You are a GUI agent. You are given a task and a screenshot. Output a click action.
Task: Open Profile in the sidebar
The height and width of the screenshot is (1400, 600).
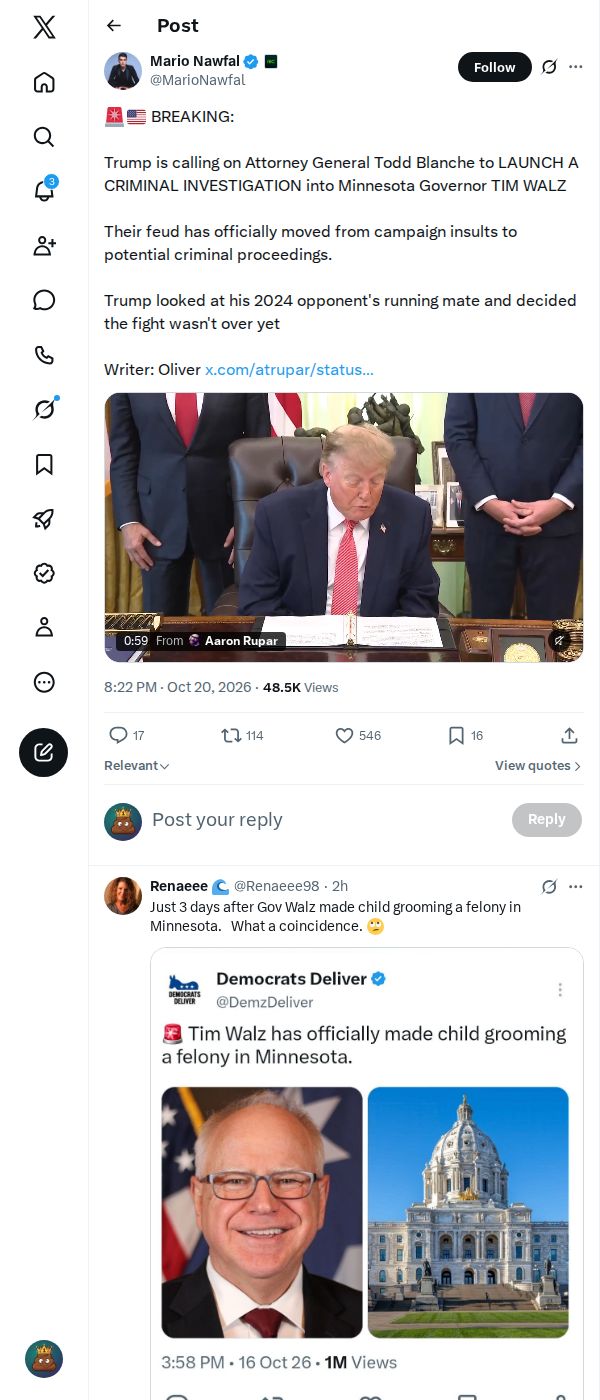coord(44,627)
